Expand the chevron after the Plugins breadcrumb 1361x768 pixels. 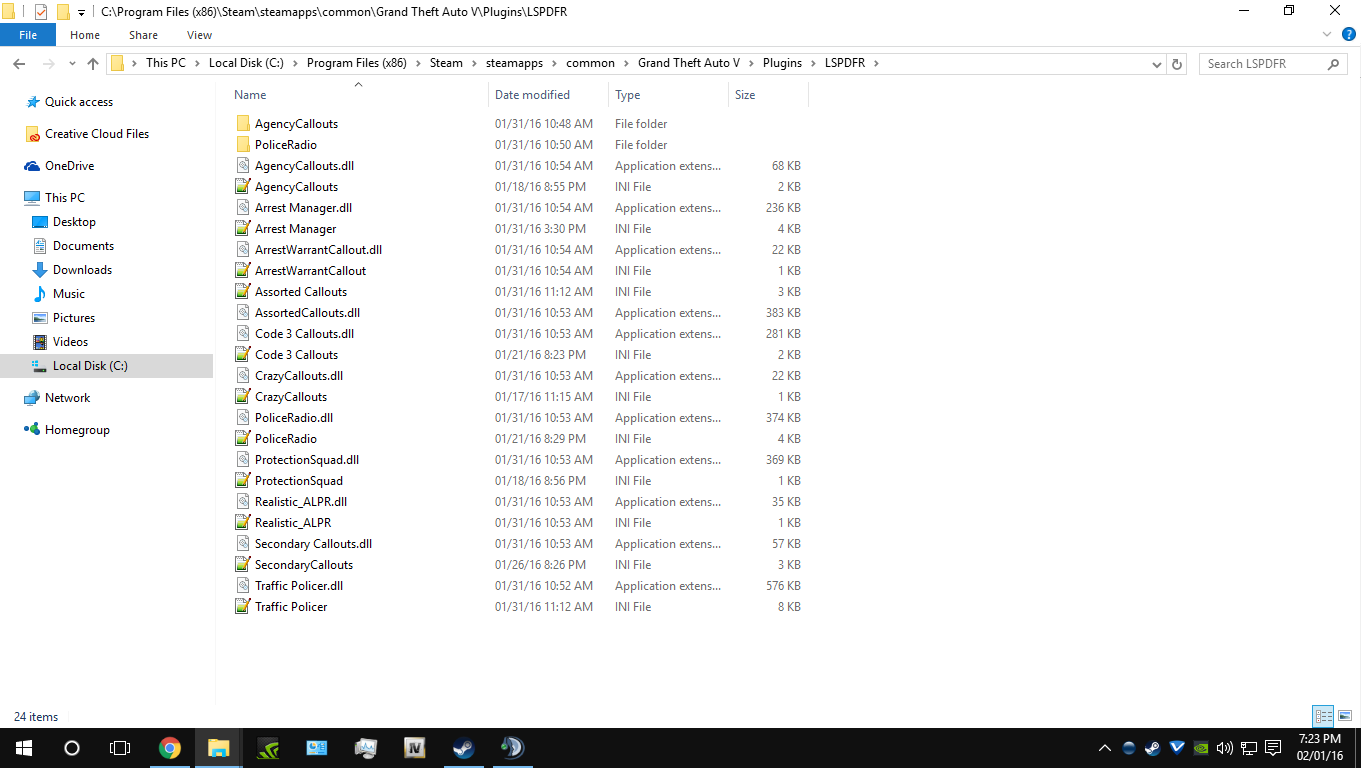[x=814, y=63]
